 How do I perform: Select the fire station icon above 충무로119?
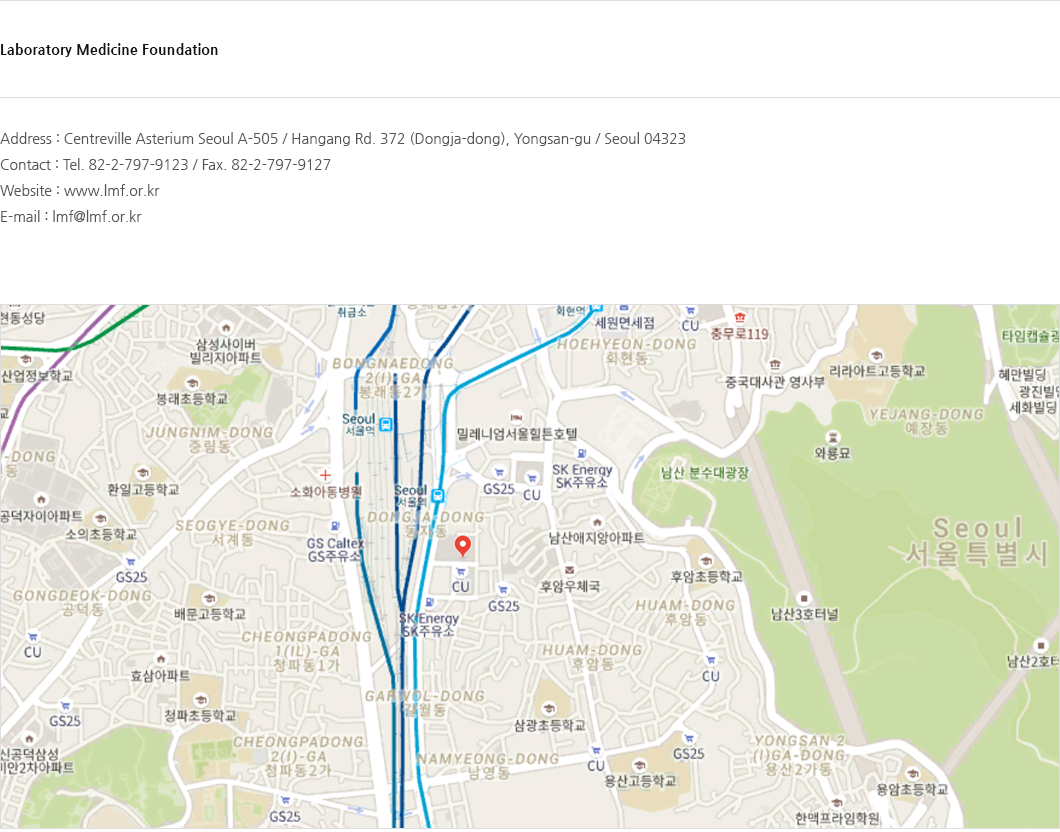pyautogui.click(x=740, y=317)
